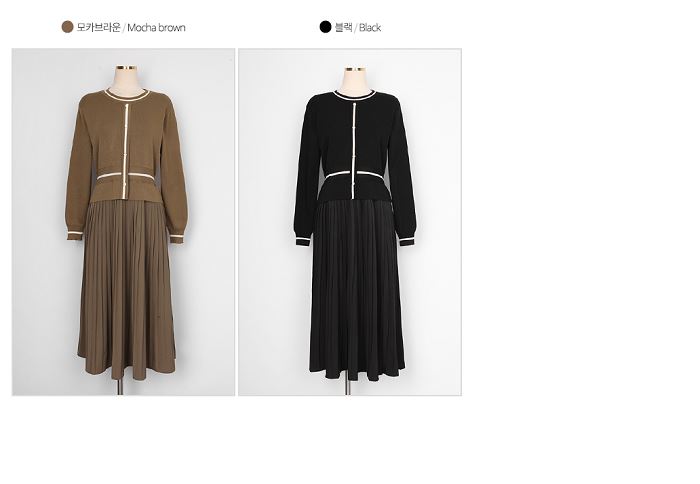This screenshot has height=484, width=700.
Task: Click the Black color swatch circle
Action: point(325,27)
